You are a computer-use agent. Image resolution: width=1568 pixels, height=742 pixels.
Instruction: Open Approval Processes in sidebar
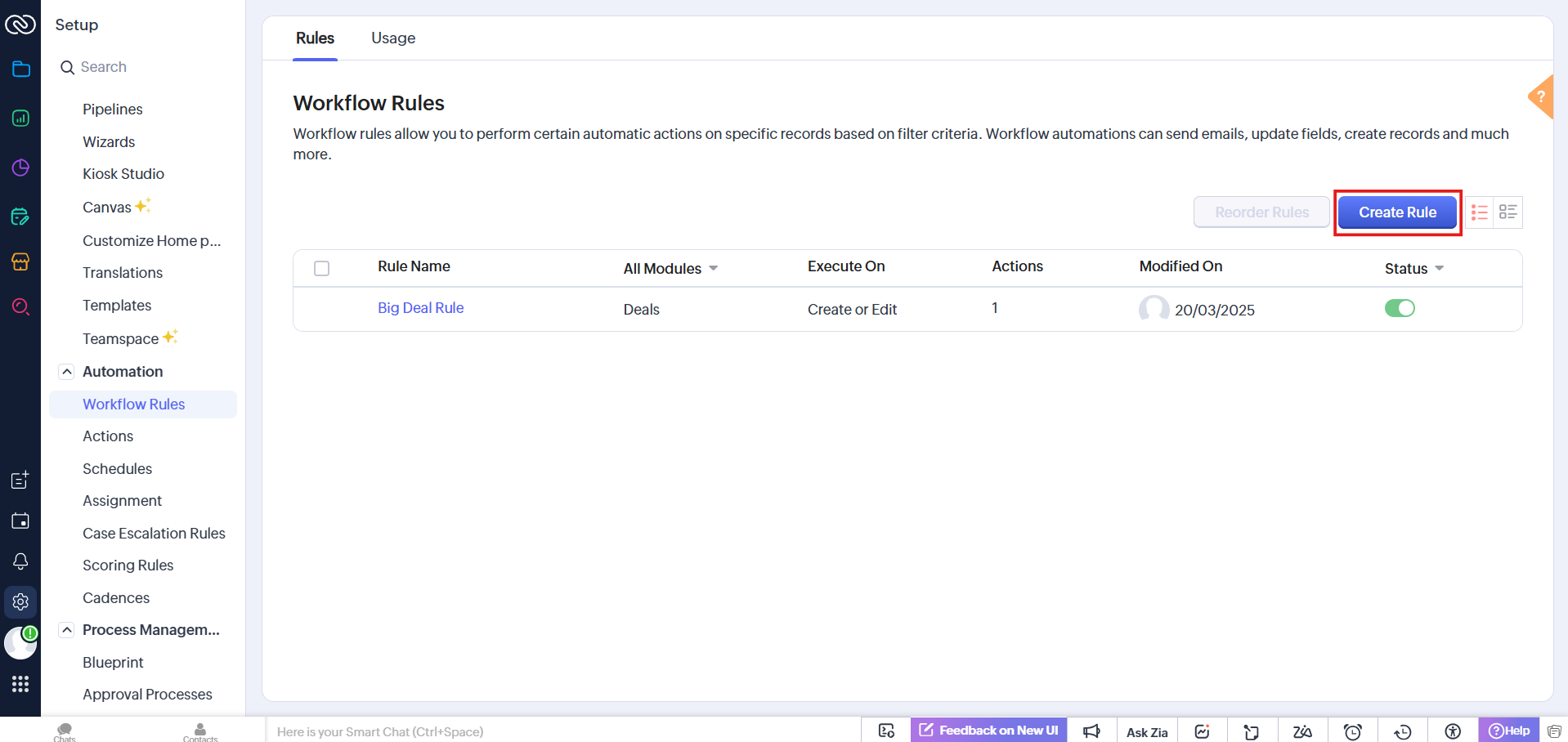[147, 695]
